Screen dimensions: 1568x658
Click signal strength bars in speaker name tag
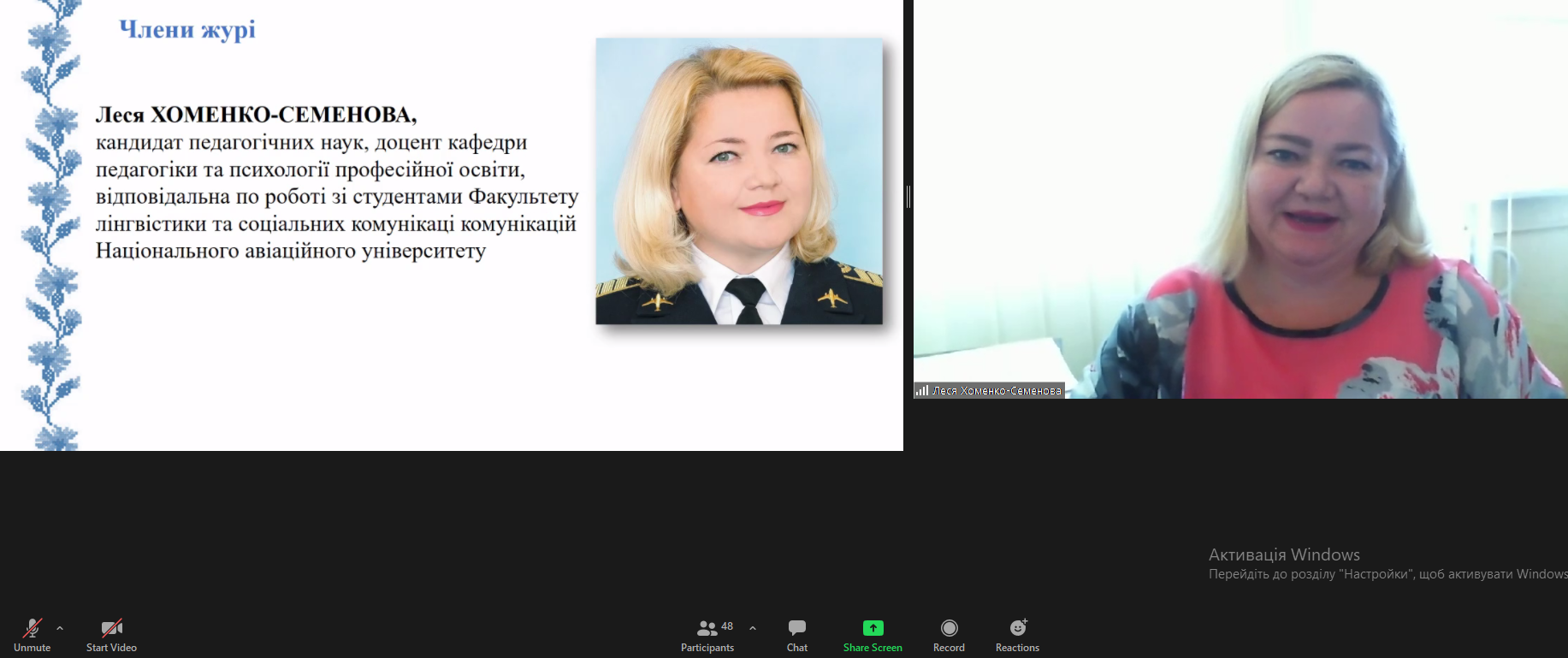click(x=922, y=391)
